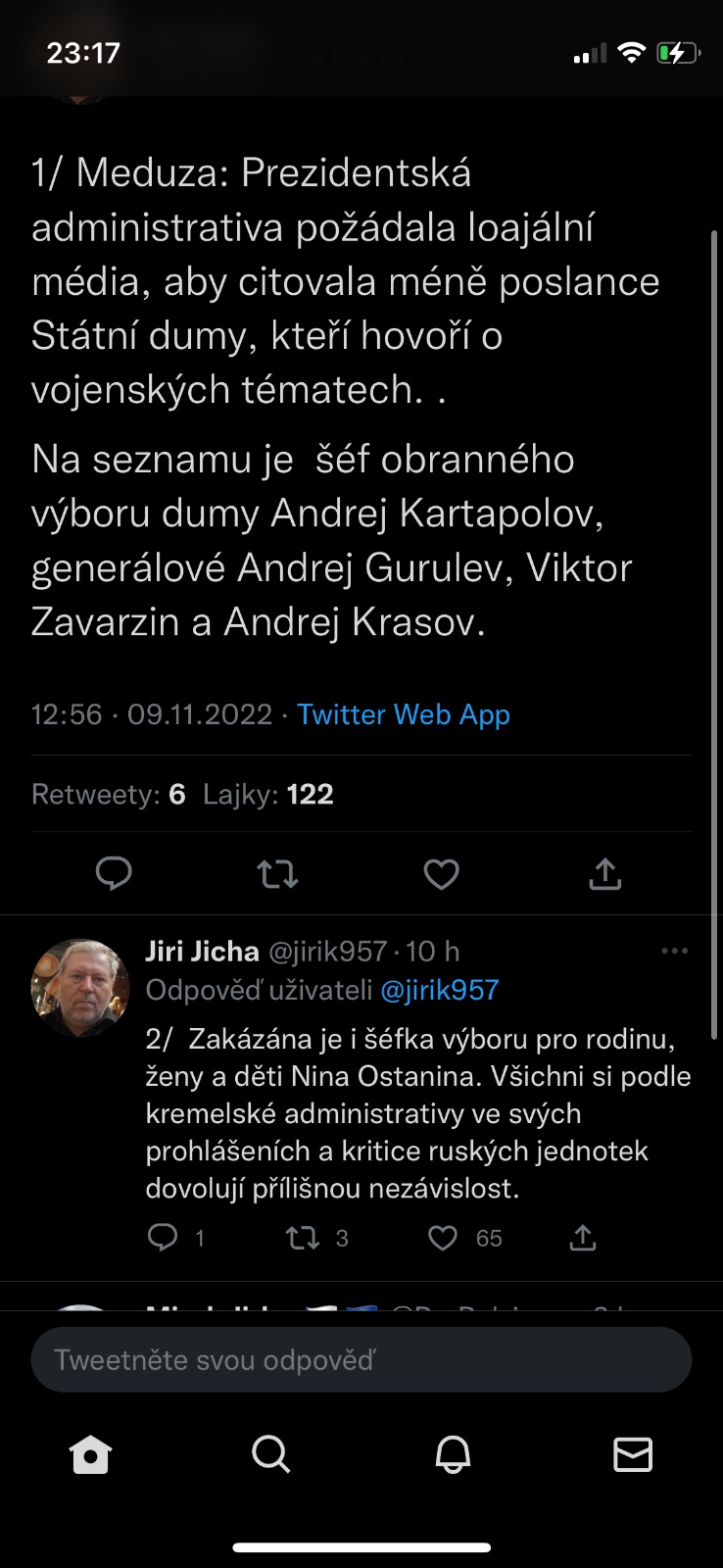This screenshot has width=723, height=1568.
Task: Open the Search tab
Action: pos(271,1454)
